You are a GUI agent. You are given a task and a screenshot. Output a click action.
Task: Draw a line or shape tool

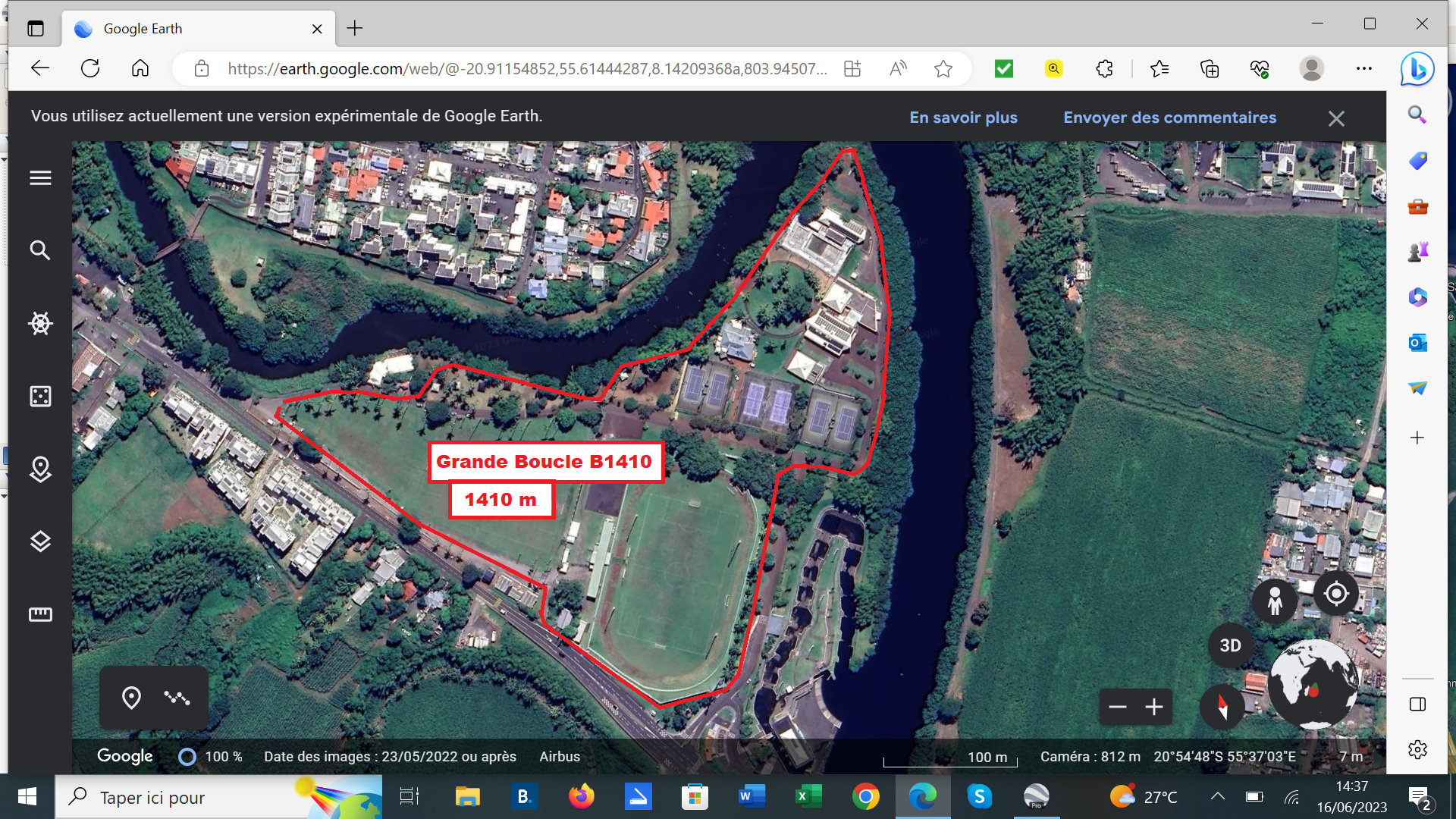coord(177,698)
